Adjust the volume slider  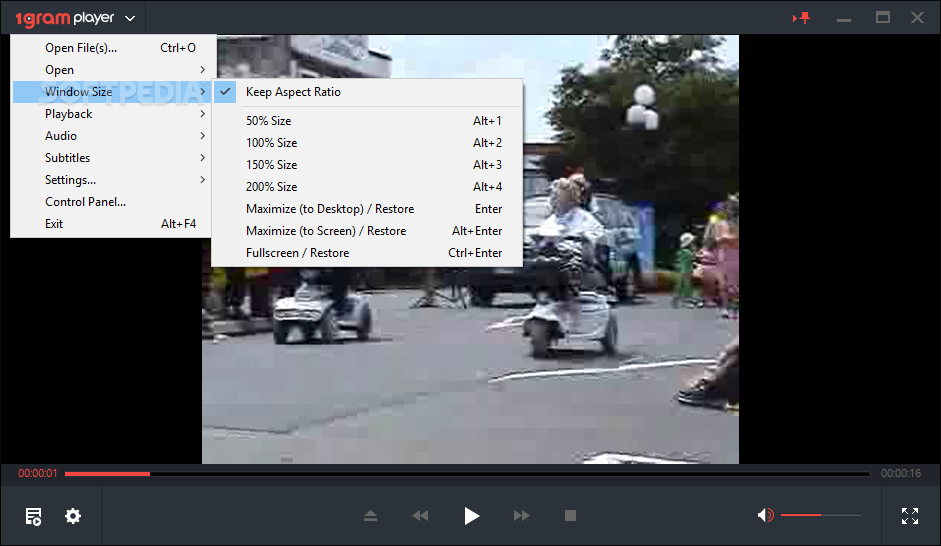coord(820,515)
